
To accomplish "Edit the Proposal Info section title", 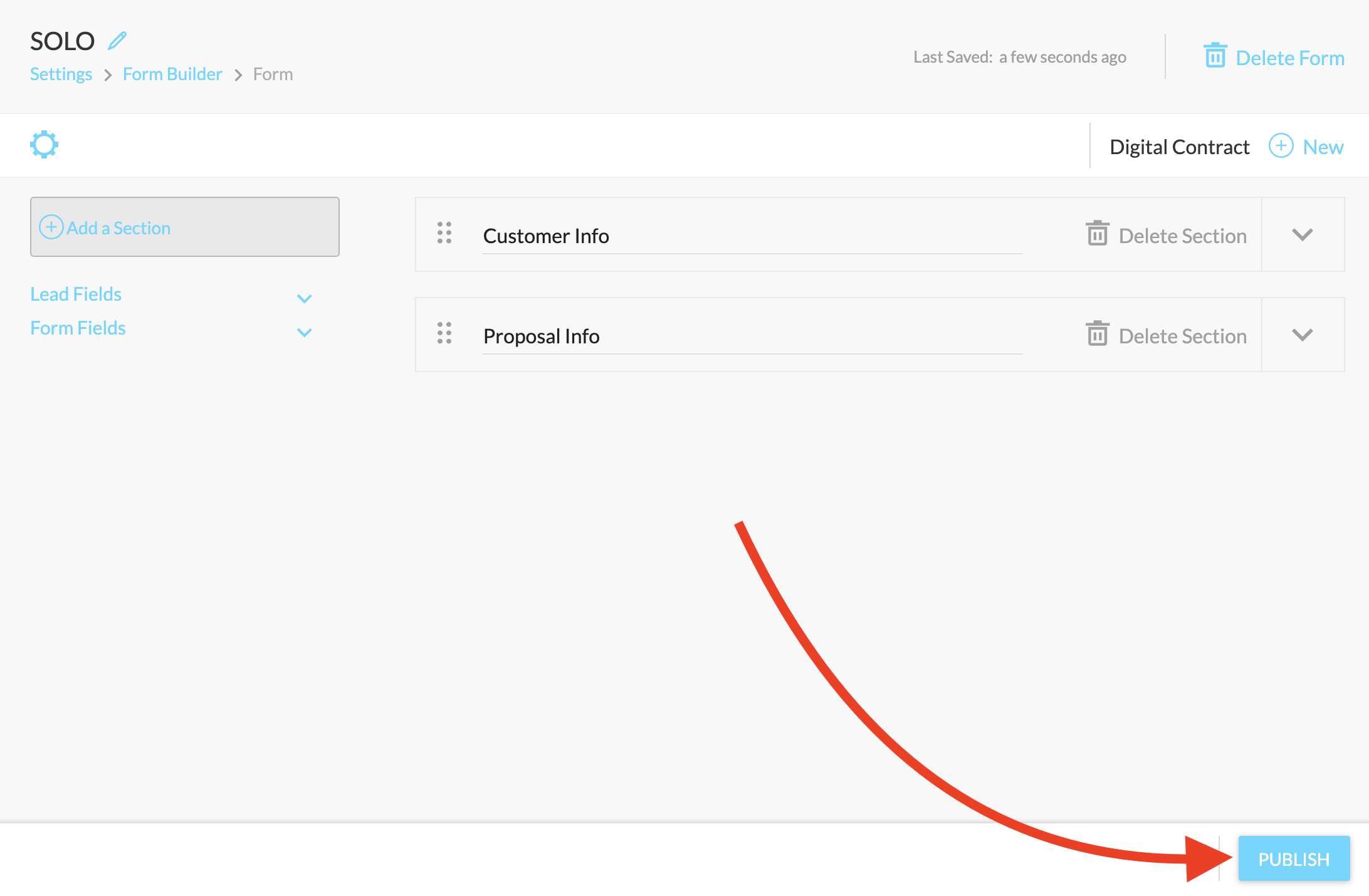I will [x=752, y=336].
